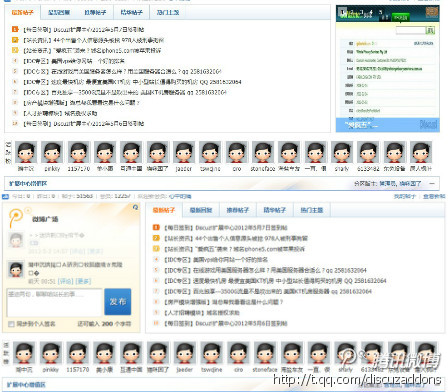Click the statistics chart icon before 今日
This screenshot has height=392, width=448.
6,196
